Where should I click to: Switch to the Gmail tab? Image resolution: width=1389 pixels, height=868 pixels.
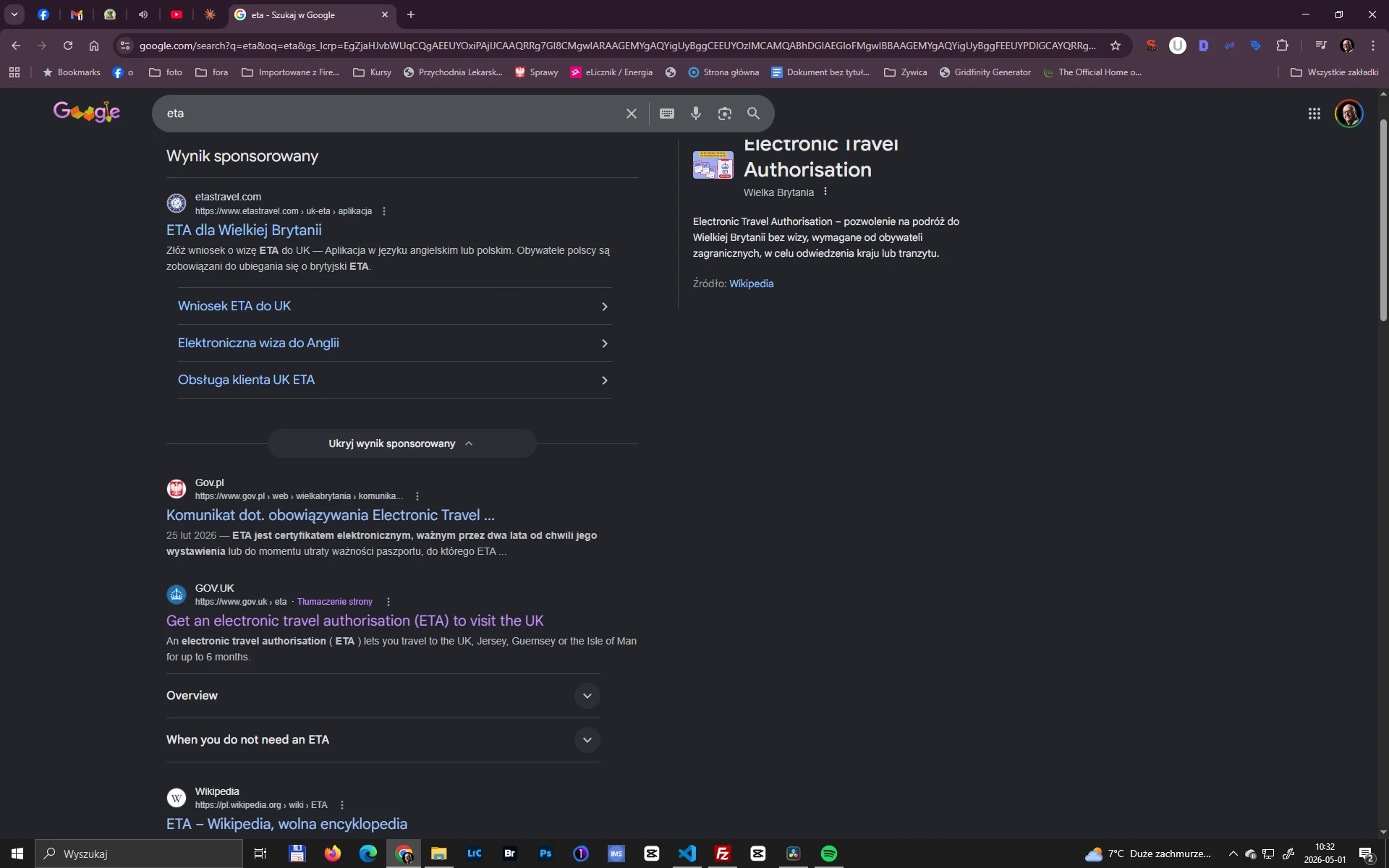click(x=77, y=14)
